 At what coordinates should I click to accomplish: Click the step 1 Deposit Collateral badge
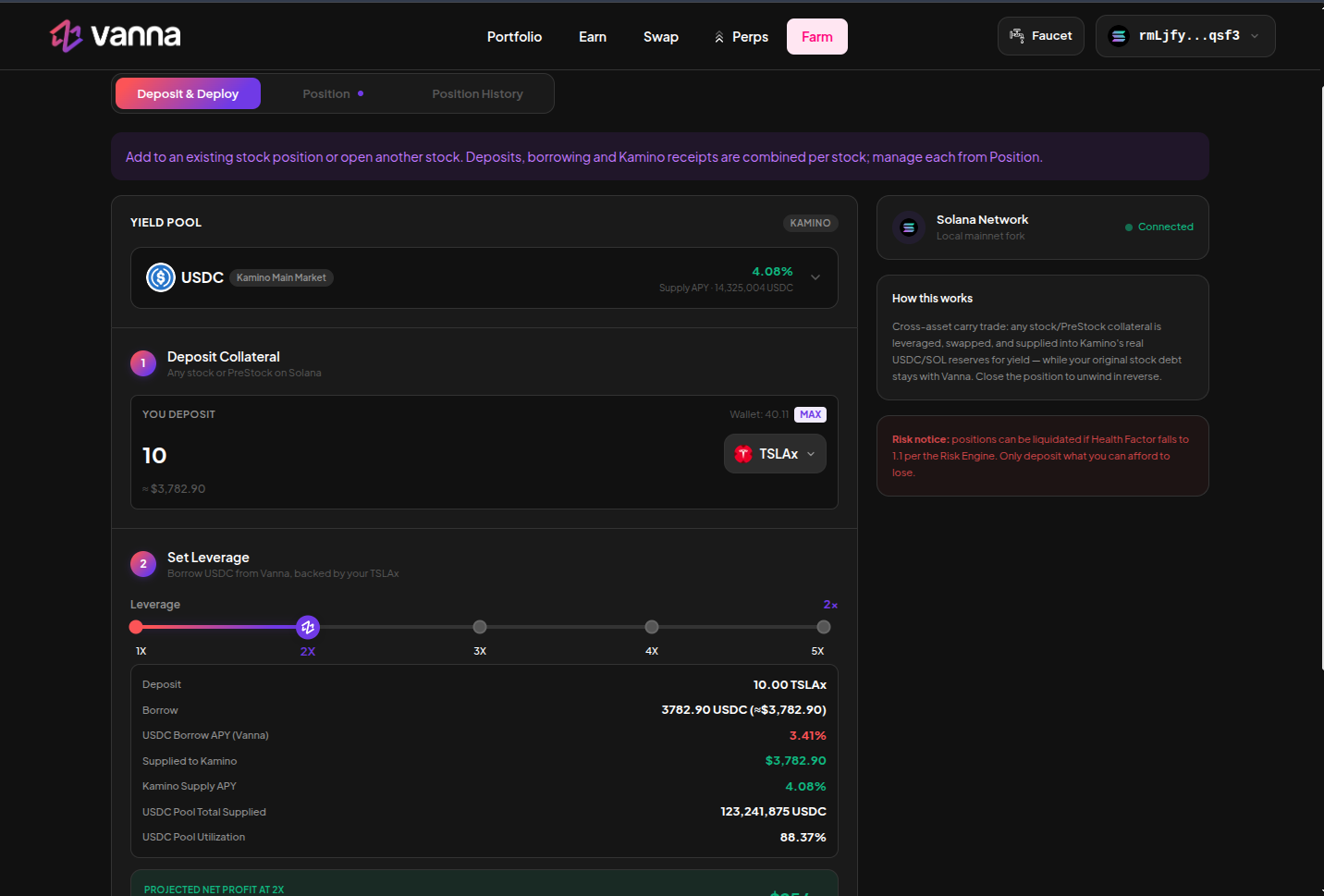[x=143, y=363]
